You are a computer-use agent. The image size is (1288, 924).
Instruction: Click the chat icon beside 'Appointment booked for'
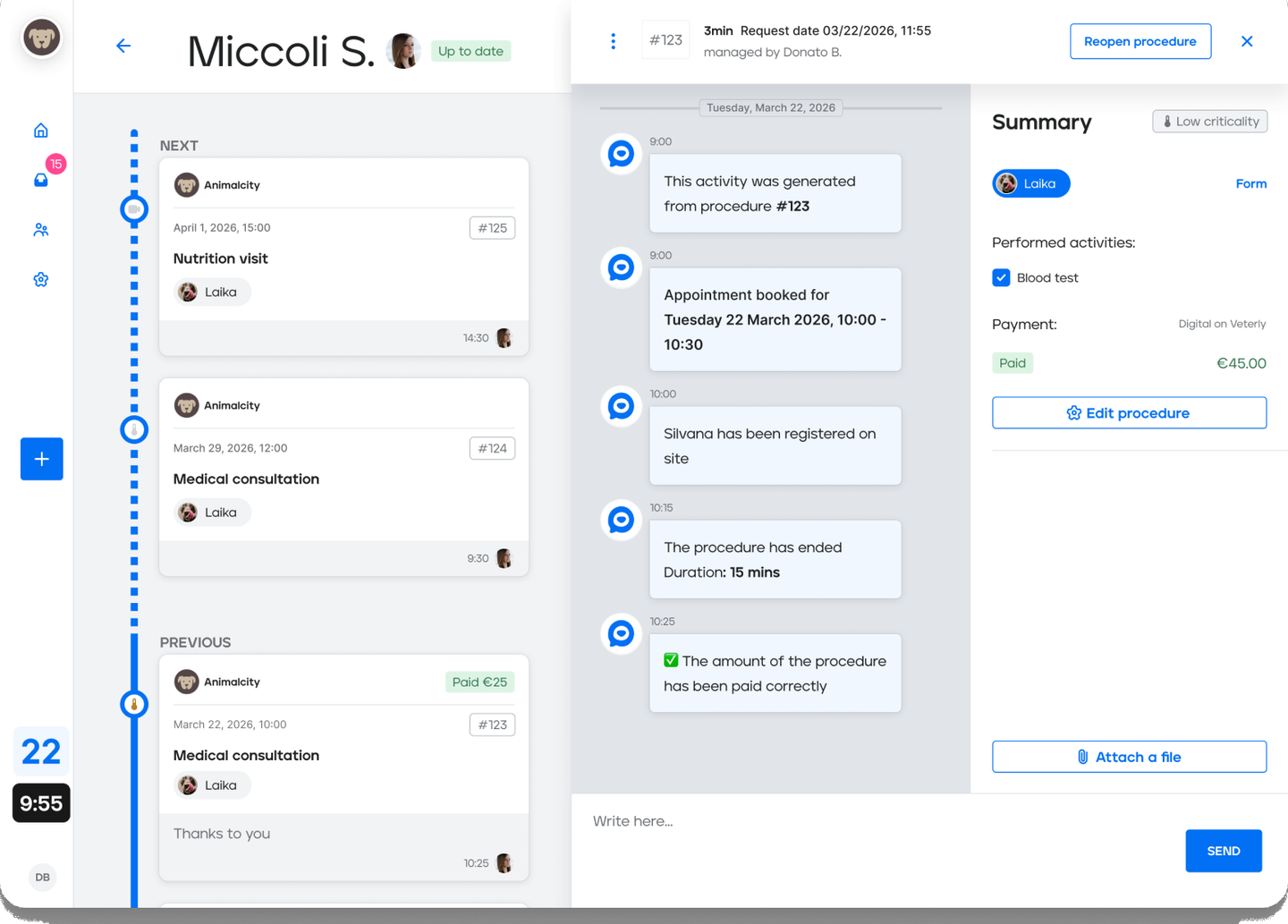pyautogui.click(x=621, y=267)
